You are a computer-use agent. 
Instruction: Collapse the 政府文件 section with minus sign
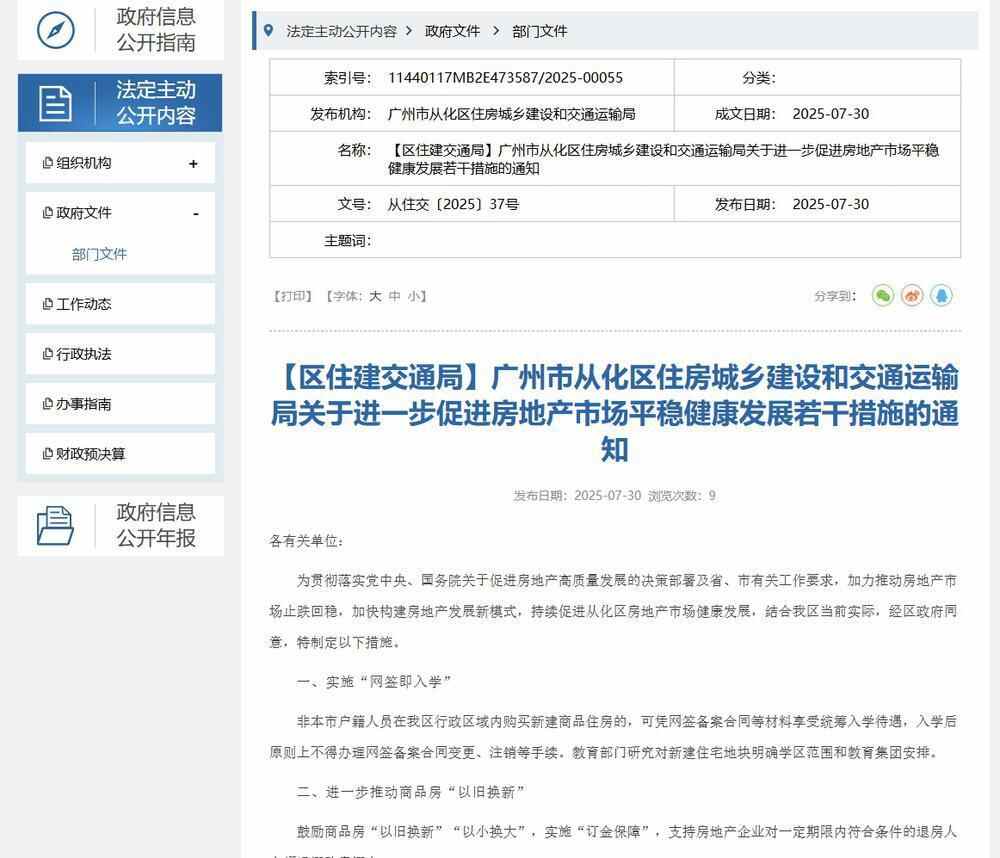click(x=195, y=214)
